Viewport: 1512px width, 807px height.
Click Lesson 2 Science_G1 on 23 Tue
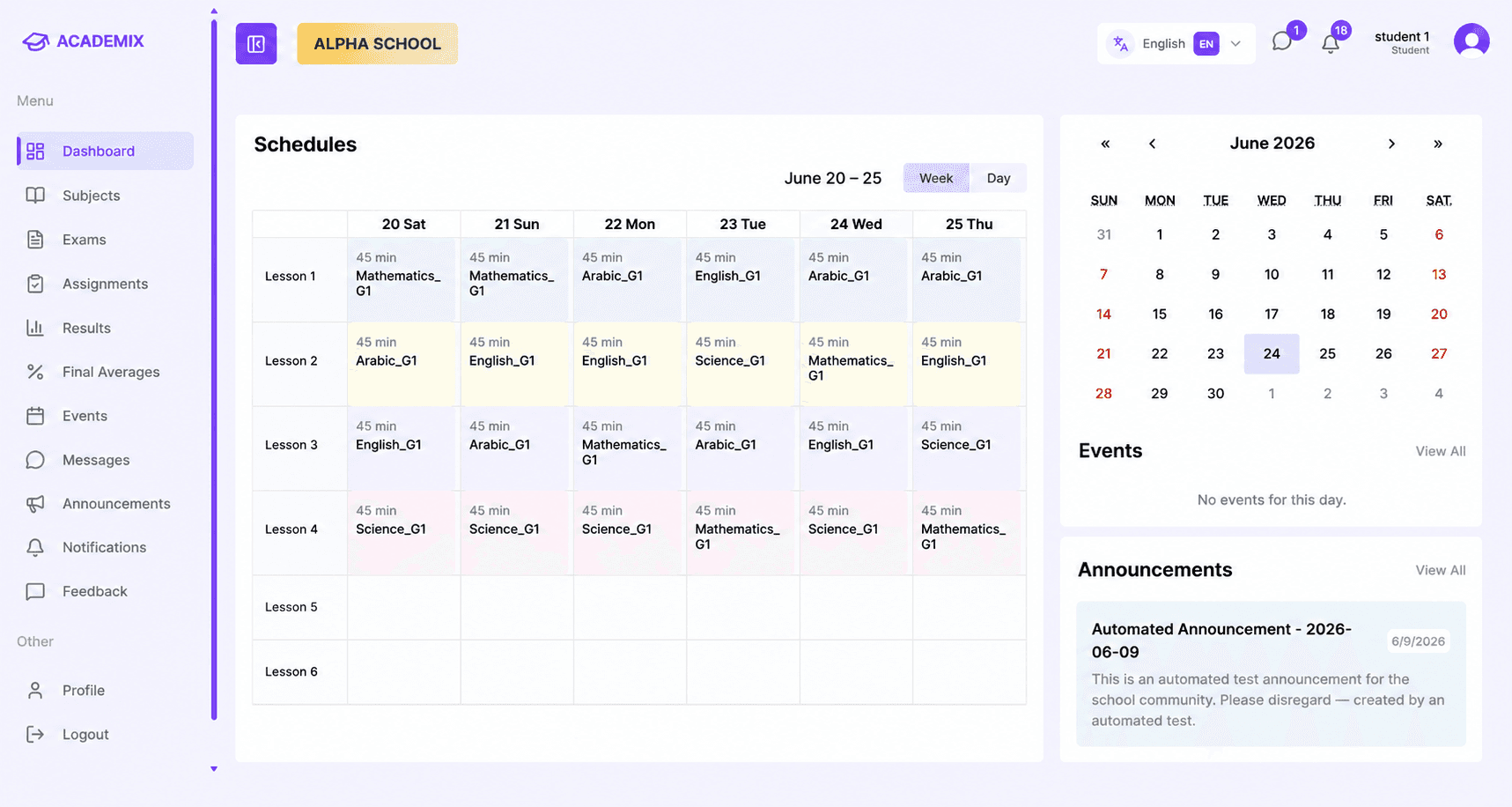(x=742, y=364)
